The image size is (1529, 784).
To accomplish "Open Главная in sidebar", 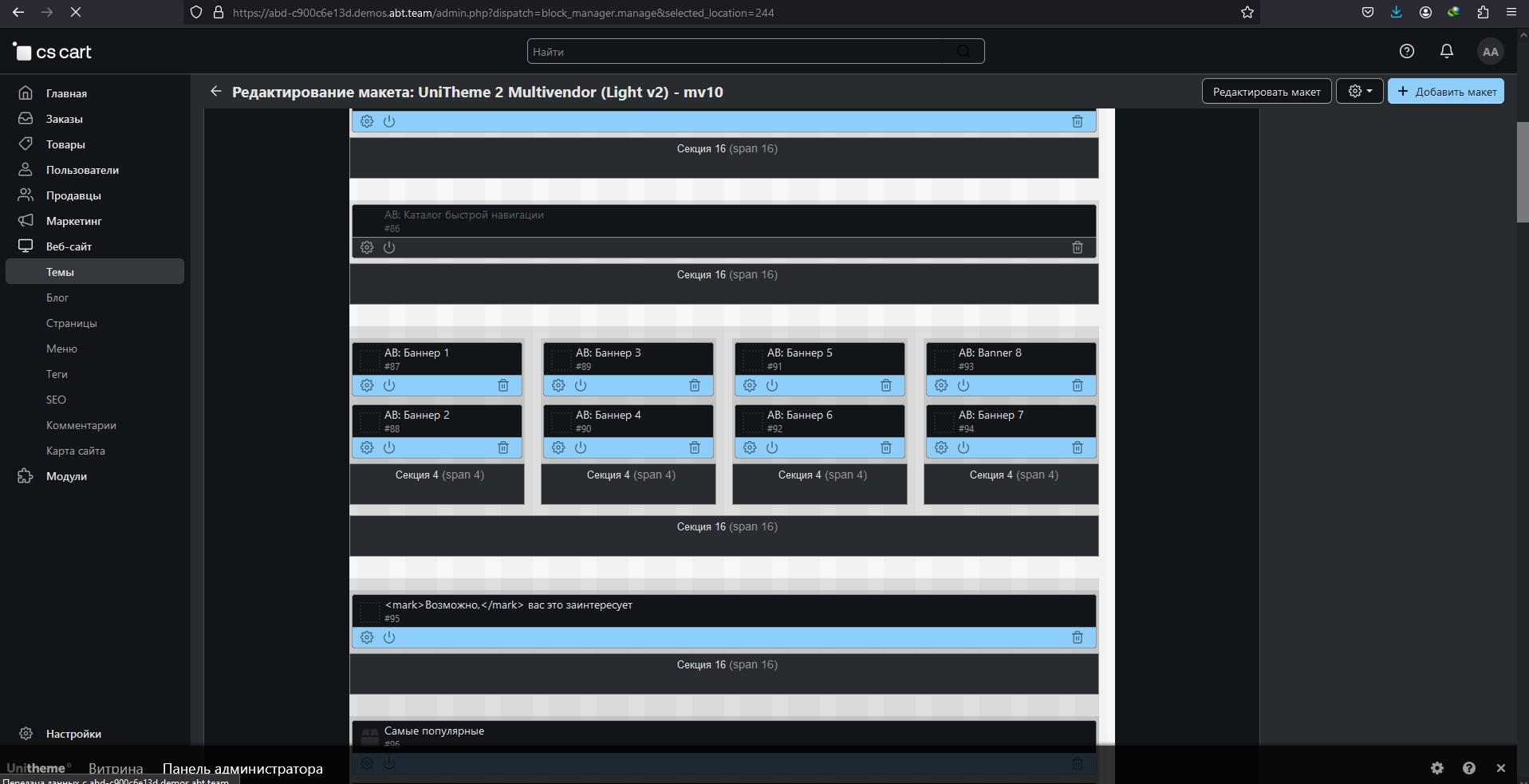I will 95,93.
